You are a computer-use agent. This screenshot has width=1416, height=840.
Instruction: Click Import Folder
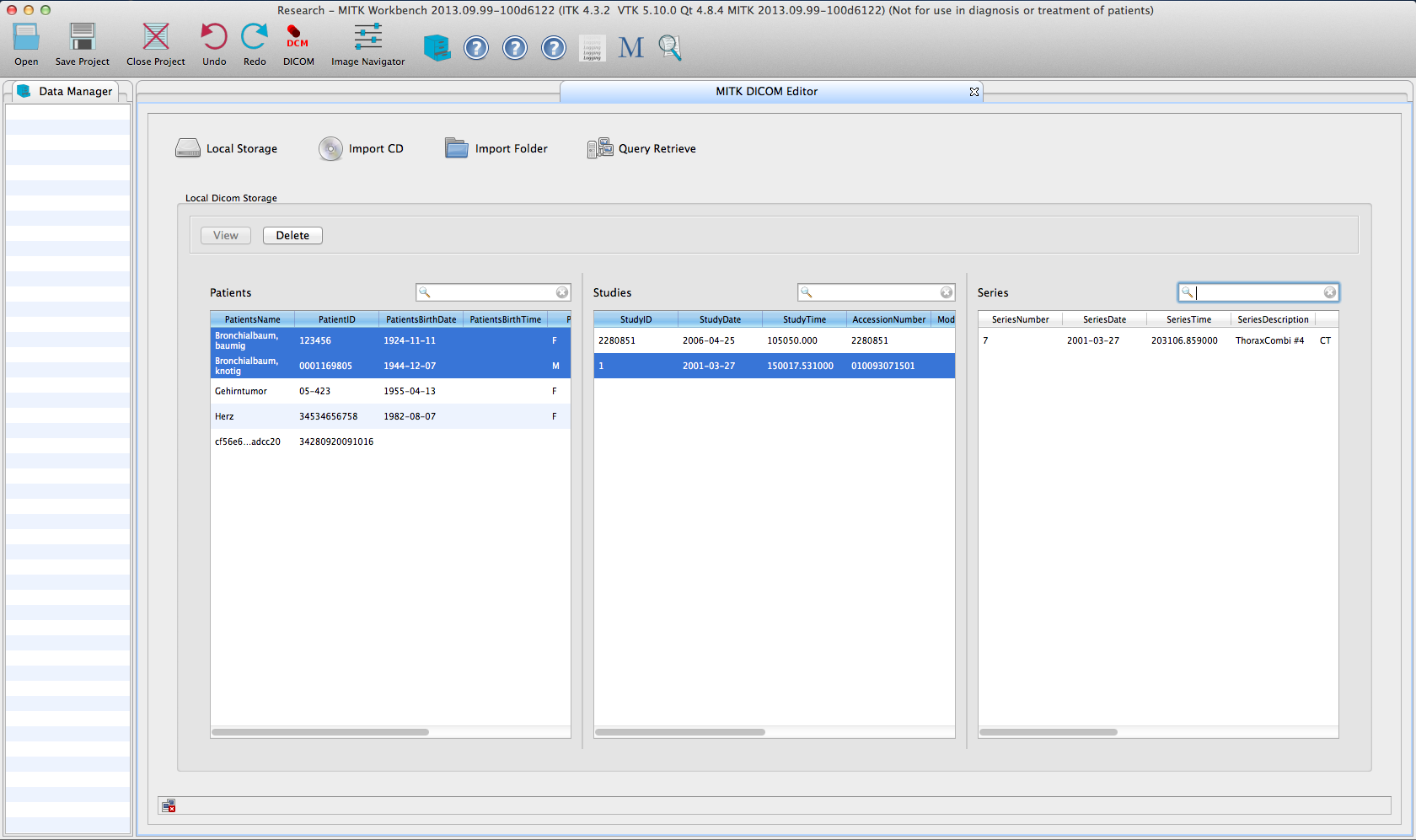coord(496,149)
